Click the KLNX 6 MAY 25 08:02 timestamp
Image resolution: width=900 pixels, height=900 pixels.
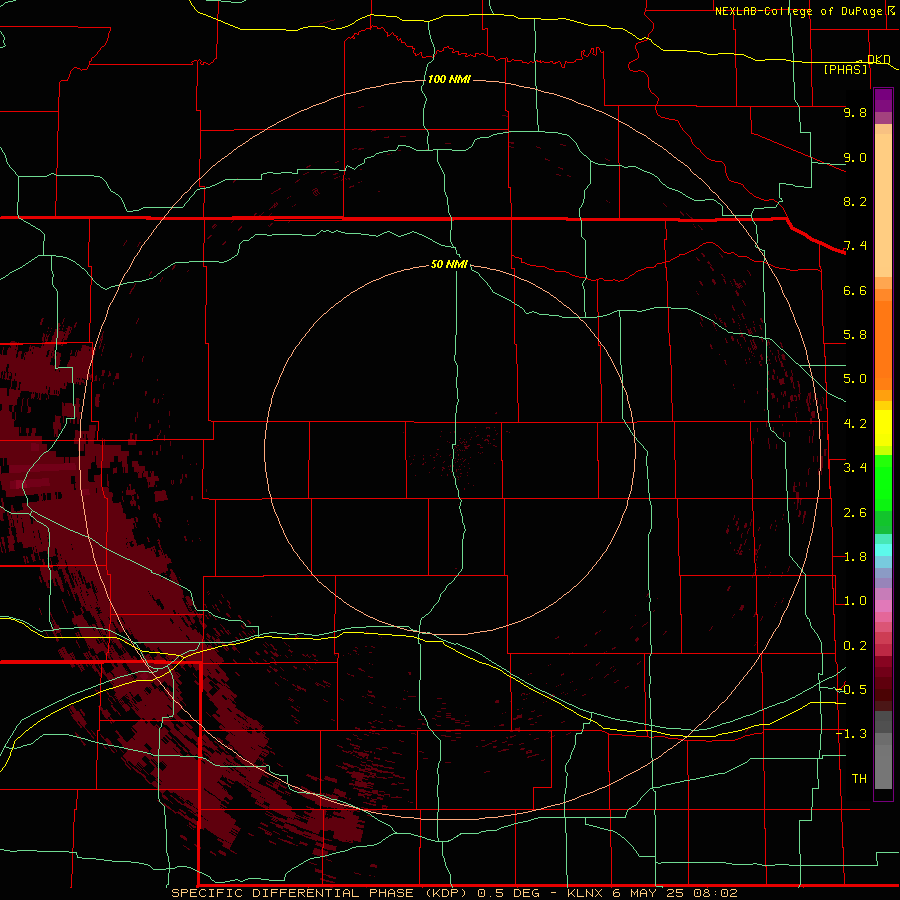(x=652, y=893)
